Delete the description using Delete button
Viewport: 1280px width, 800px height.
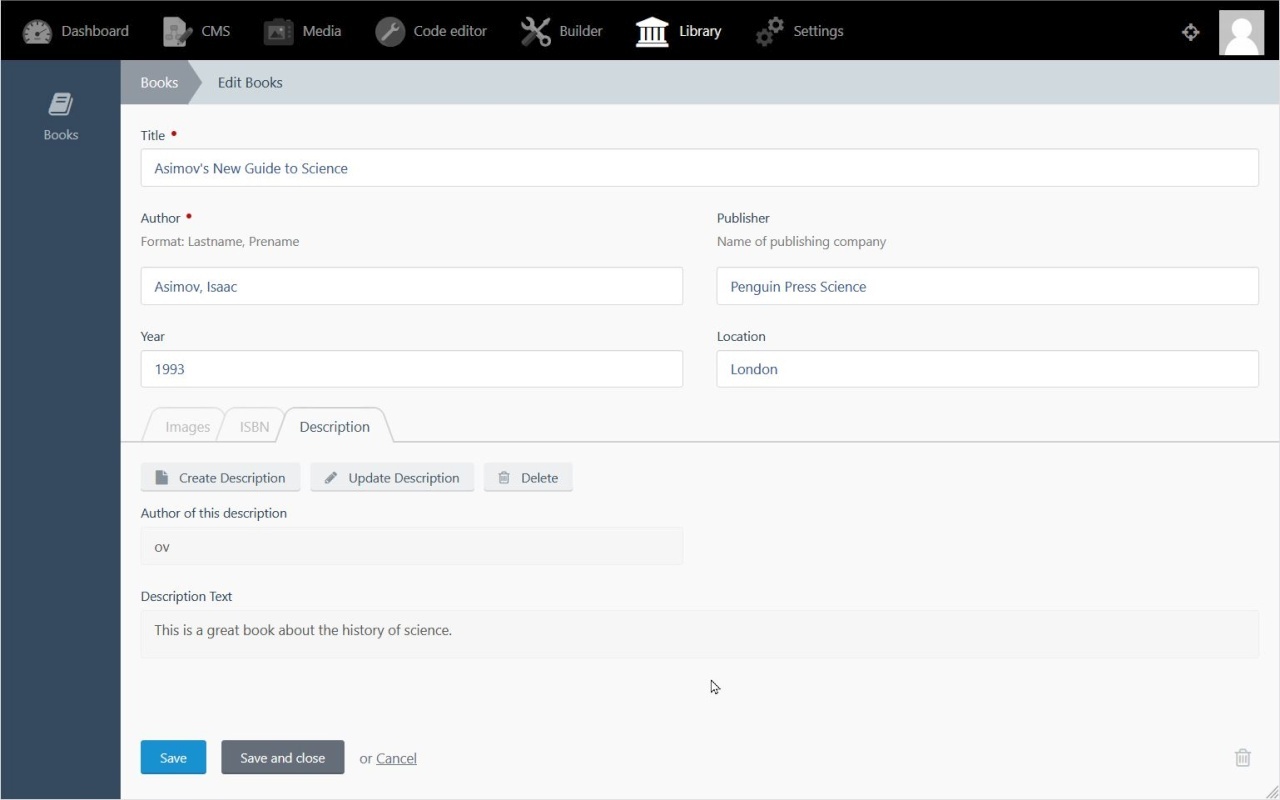pyautogui.click(x=528, y=478)
